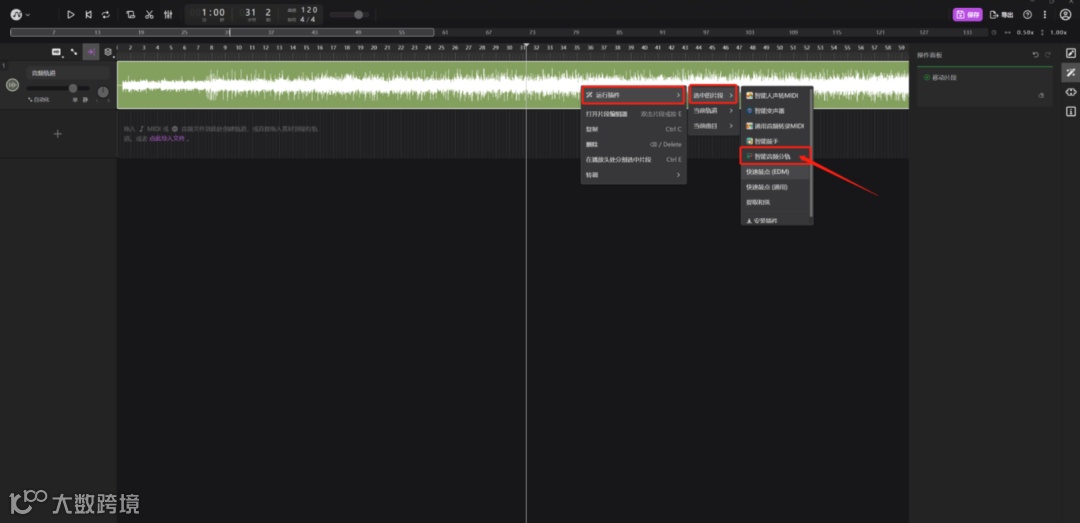
Task: Select the green audio clip waveform
Action: 512,85
